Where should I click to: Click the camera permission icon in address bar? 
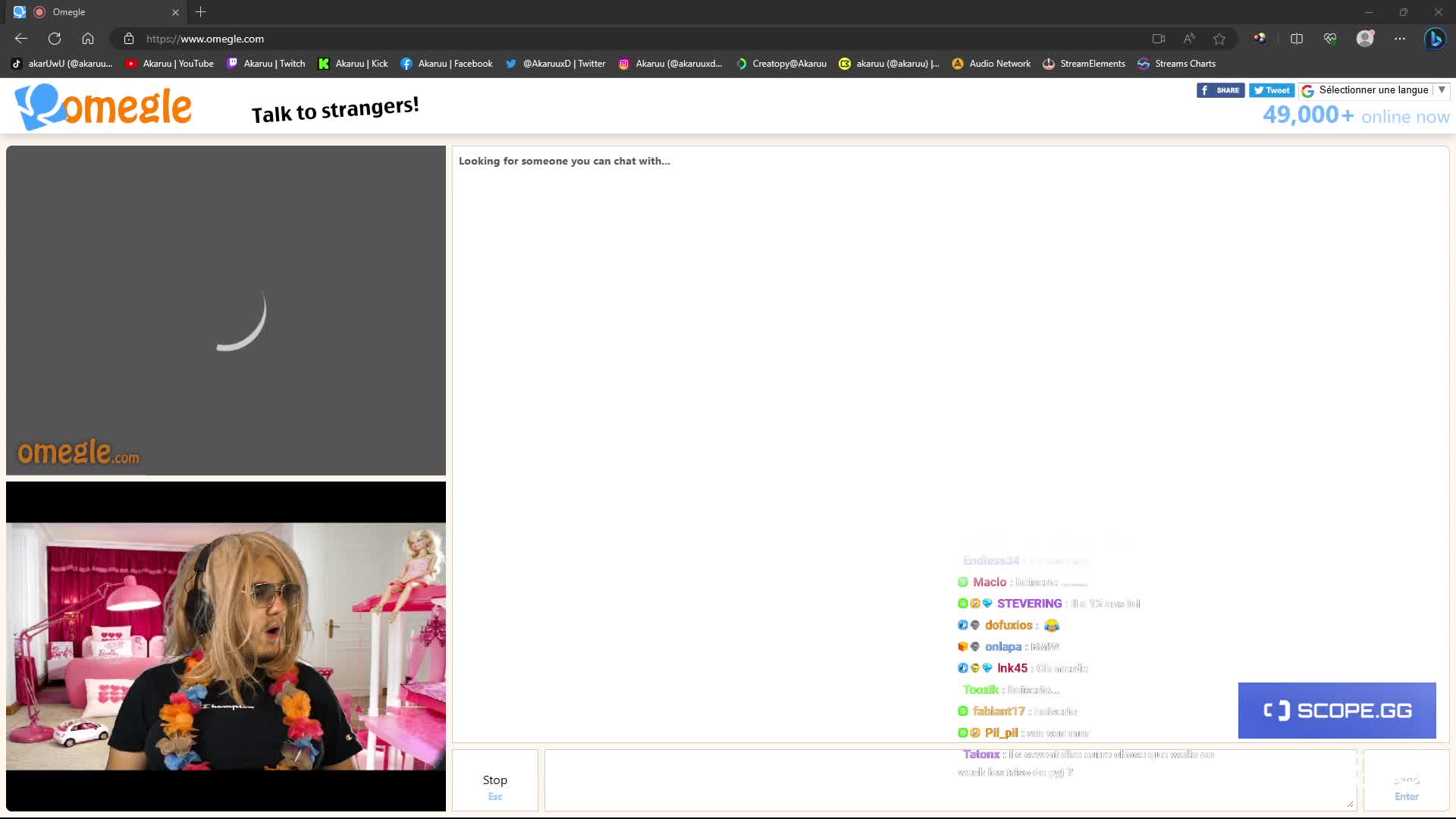[x=1158, y=39]
